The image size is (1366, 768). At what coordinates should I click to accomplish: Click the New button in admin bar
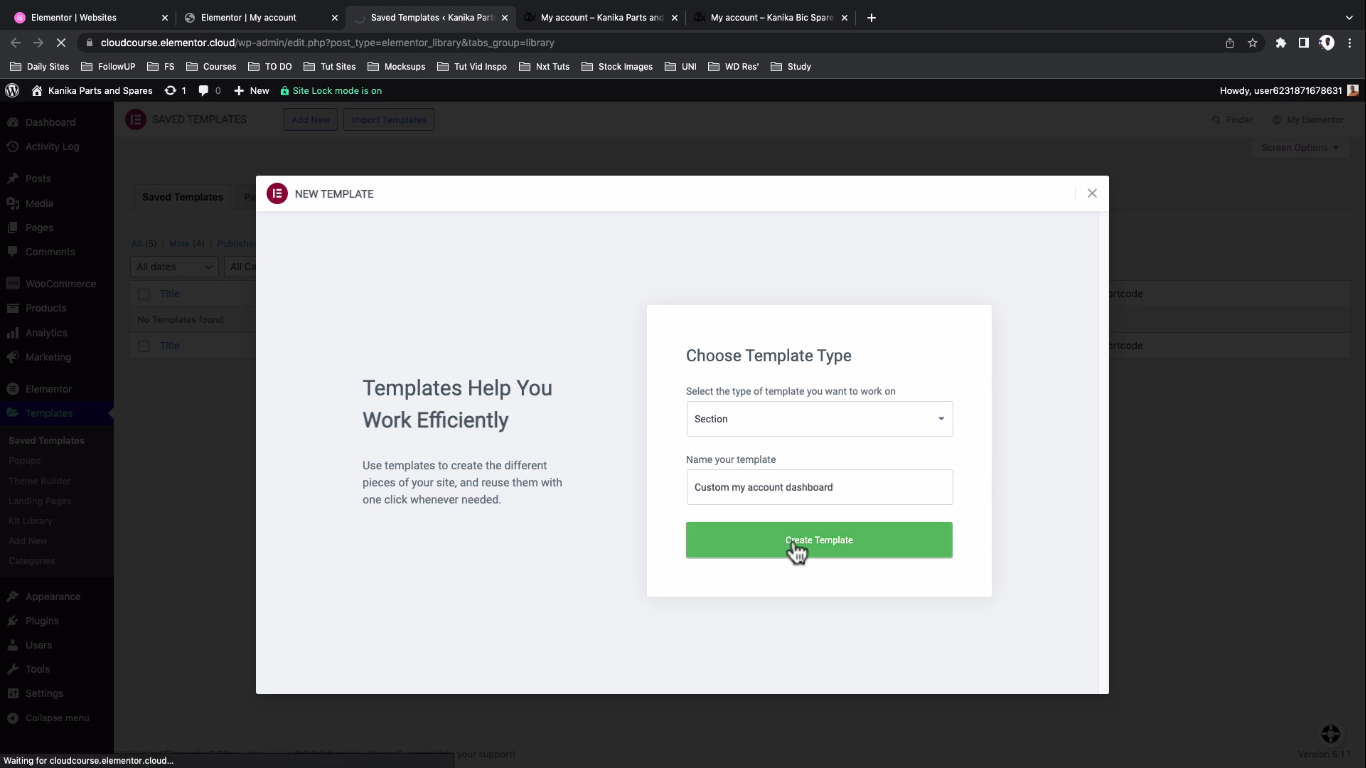point(251,90)
